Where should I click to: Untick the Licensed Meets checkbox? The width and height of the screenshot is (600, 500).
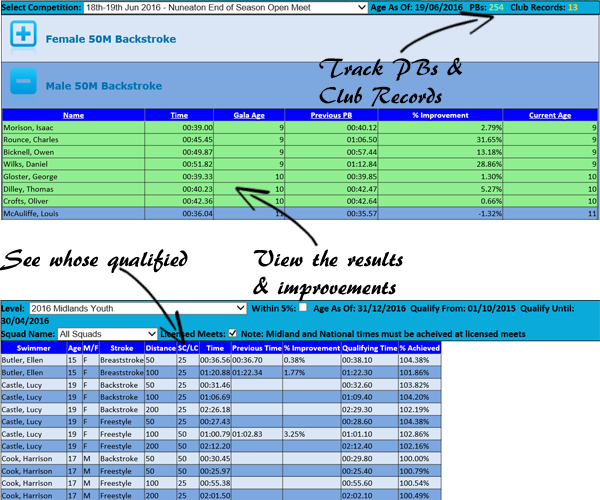point(233,333)
